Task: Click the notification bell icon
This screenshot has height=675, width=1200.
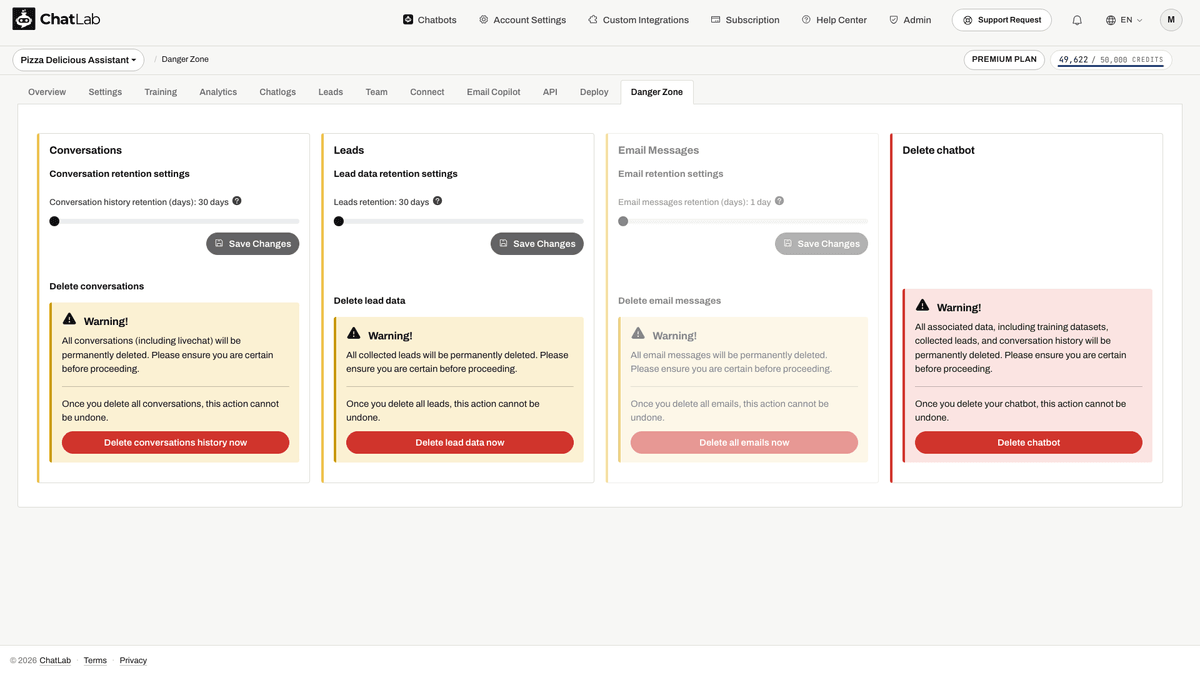Action: point(1077,20)
